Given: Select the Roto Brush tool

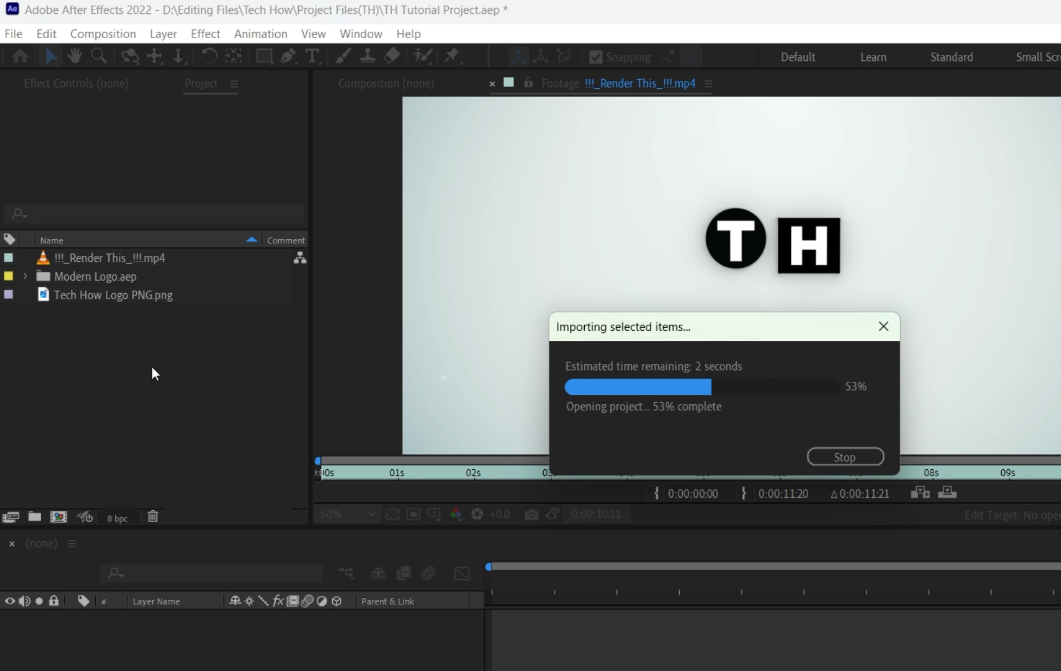Looking at the screenshot, I should [x=423, y=57].
